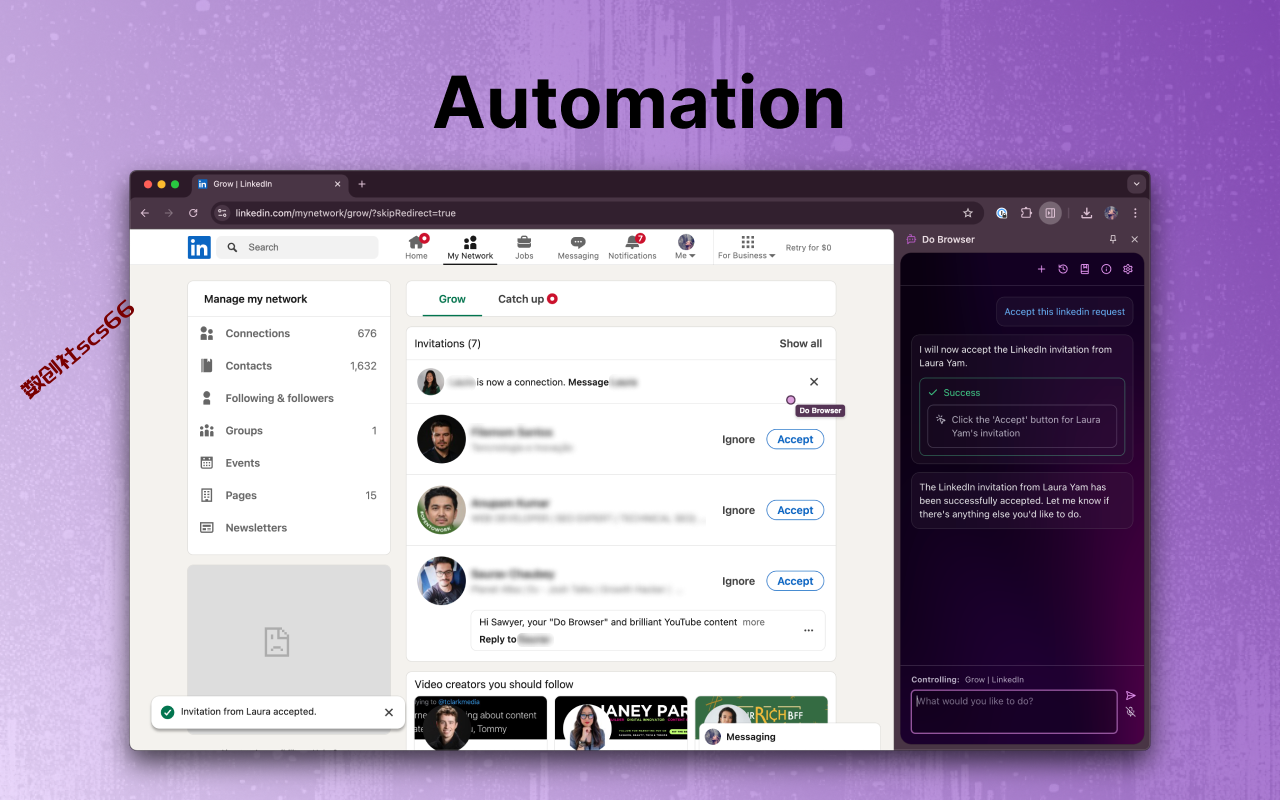The height and width of the screenshot is (800, 1280).
Task: Reload the LinkedIn page
Action: (193, 213)
